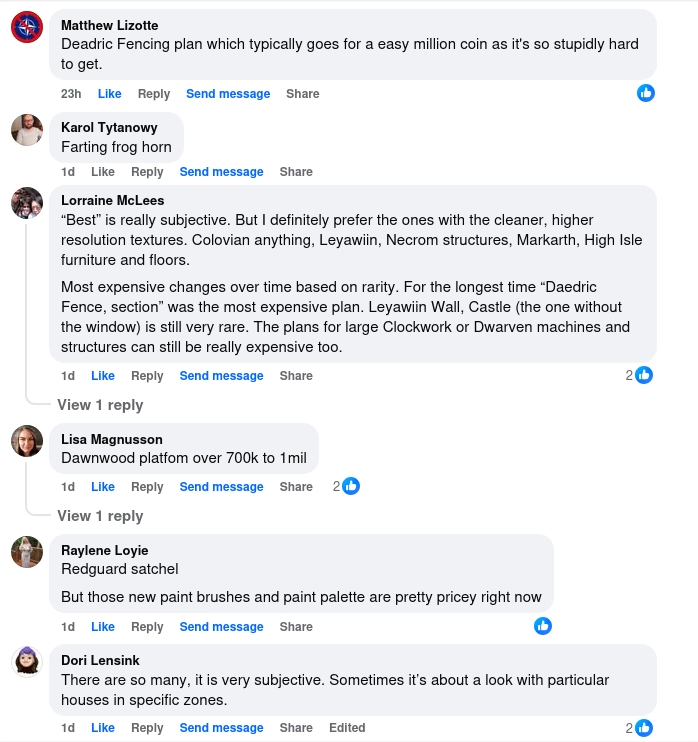View like reactions on Matthew Lizotte's comment
The width and height of the screenshot is (698, 742).
[646, 93]
